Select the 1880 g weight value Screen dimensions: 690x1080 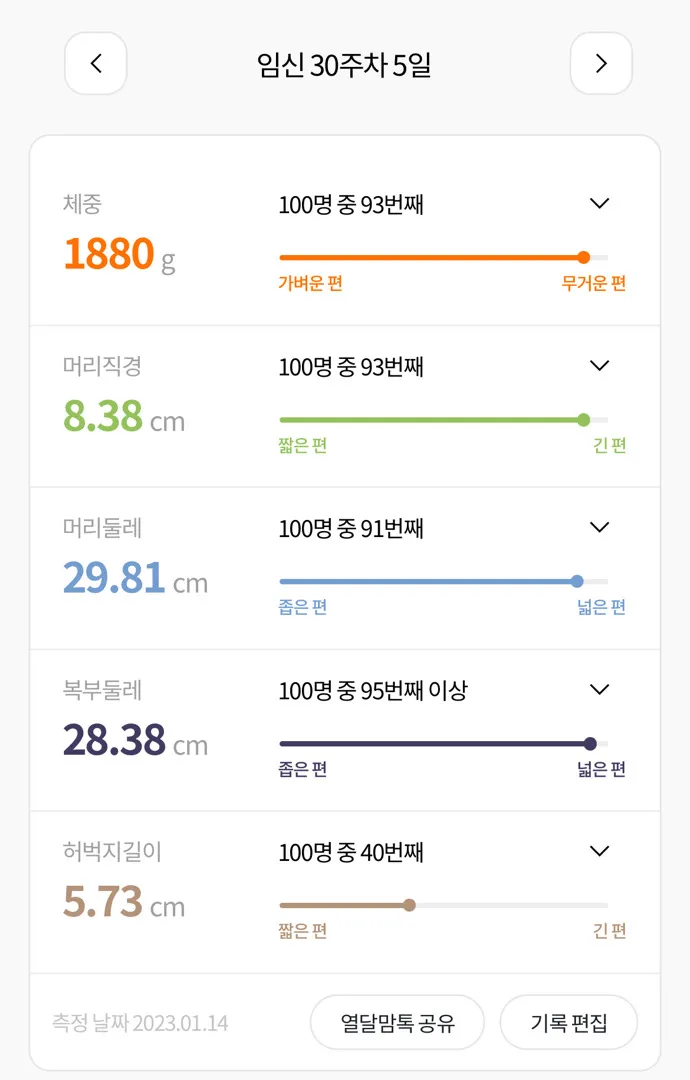[x=120, y=254]
